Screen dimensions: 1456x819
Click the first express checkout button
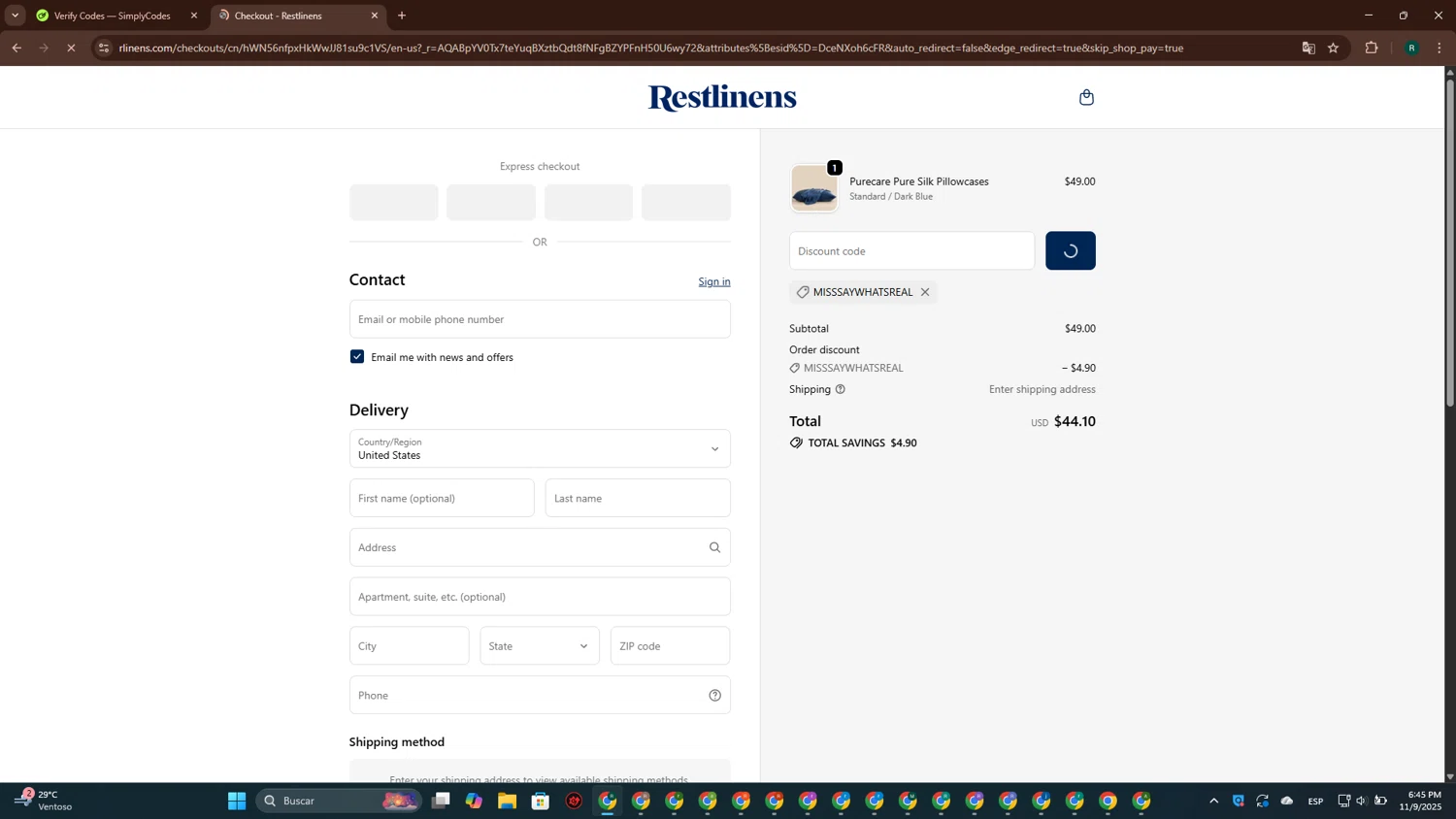coord(393,203)
